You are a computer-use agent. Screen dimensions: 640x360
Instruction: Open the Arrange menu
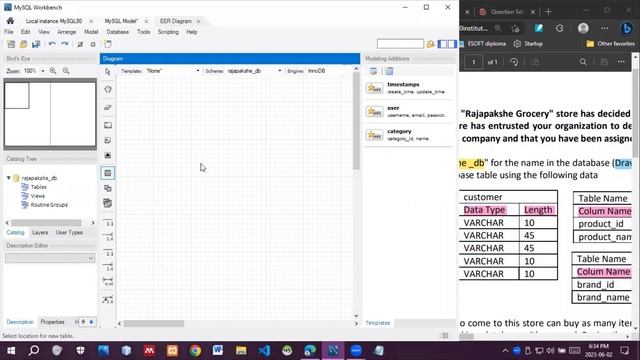click(x=66, y=32)
